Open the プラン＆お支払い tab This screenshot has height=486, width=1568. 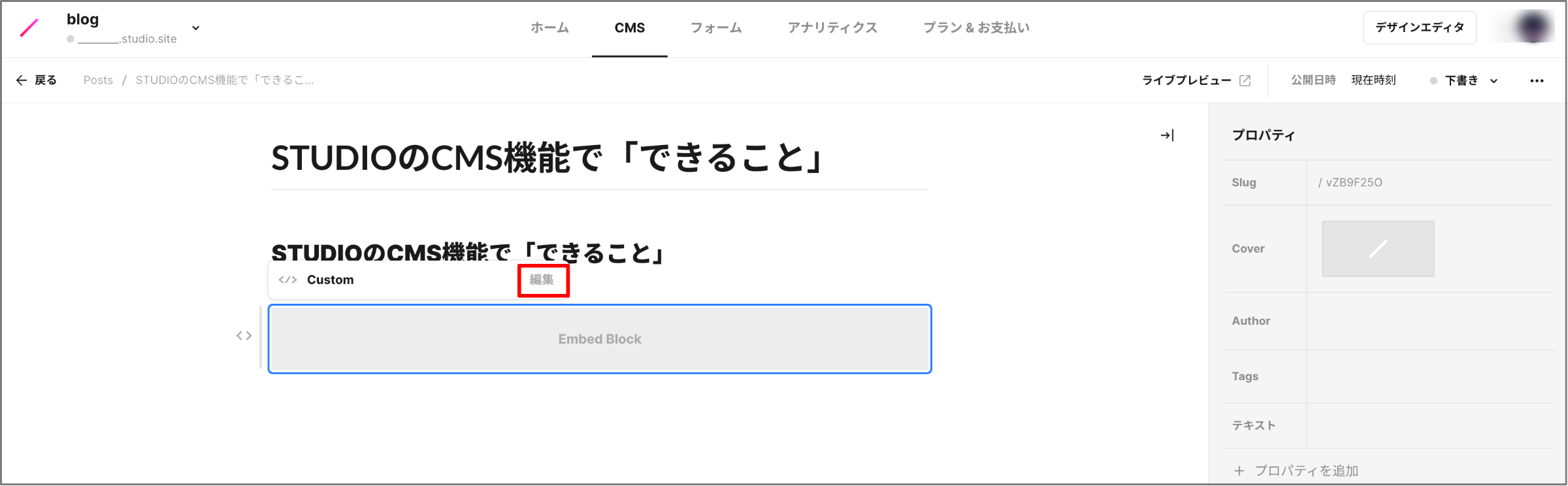pos(976,27)
